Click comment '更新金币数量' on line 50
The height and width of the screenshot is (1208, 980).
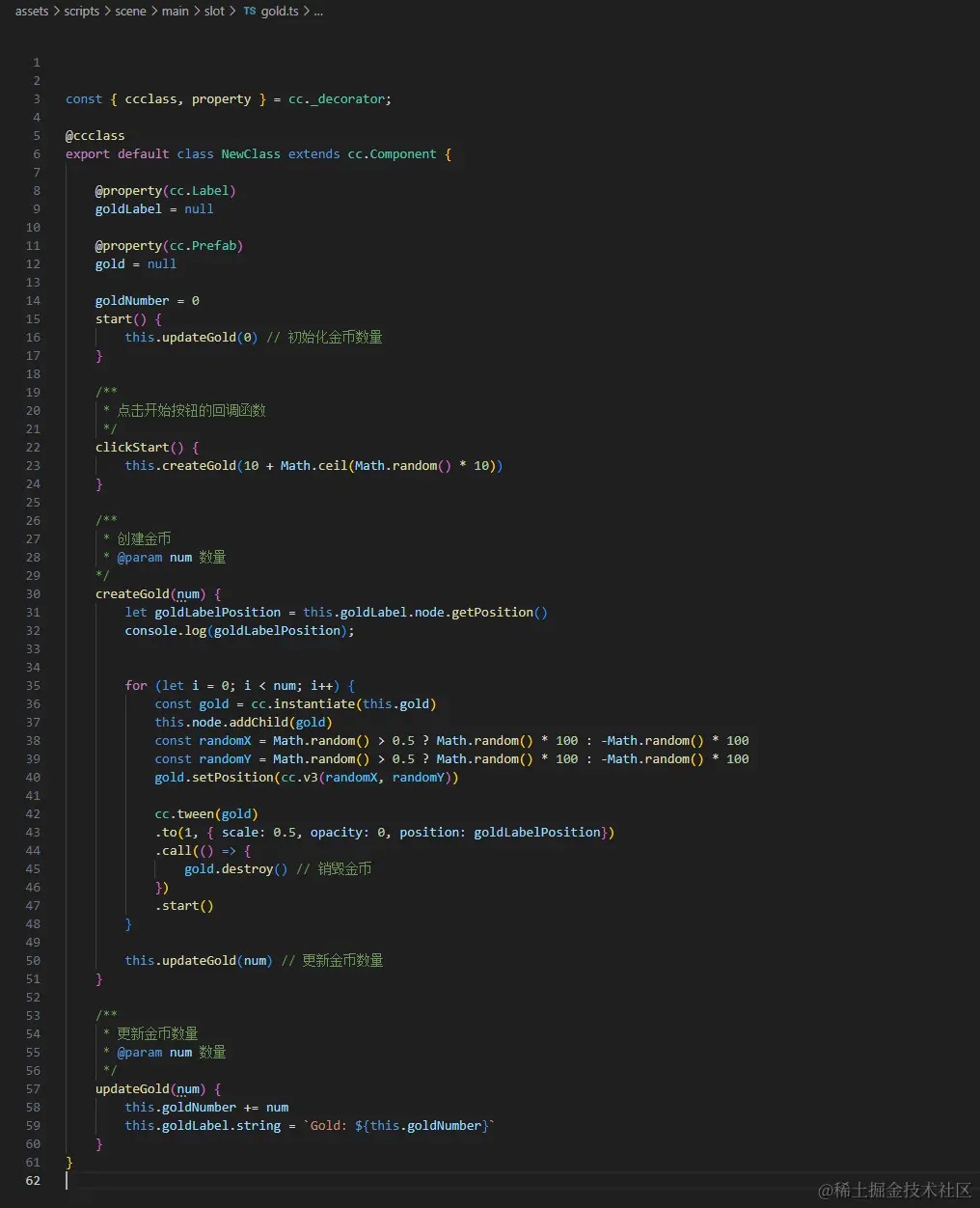click(342, 961)
